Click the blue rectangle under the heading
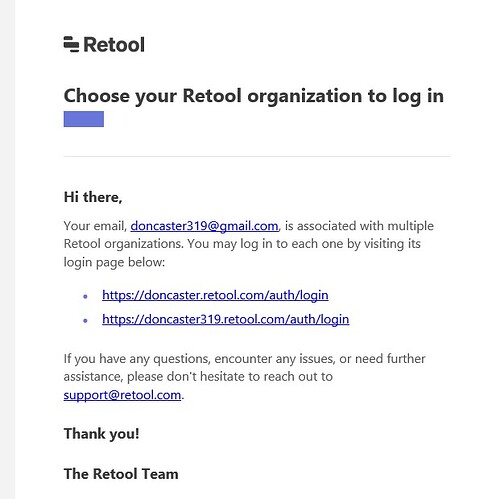The image size is (492, 499). [x=84, y=119]
